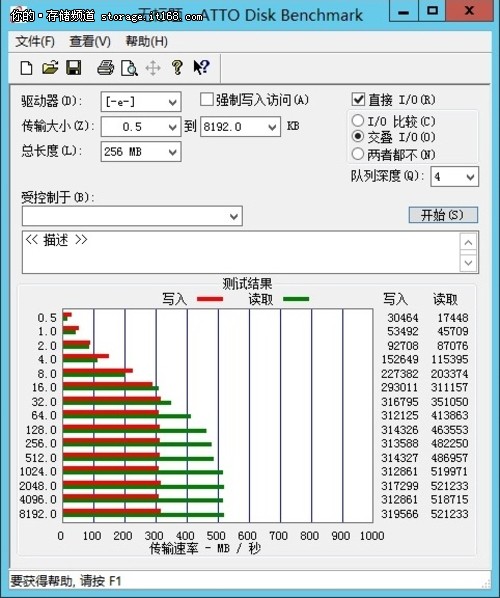This screenshot has height=598, width=500.
Task: Uncheck the 直接 I/O checkbox
Action: [x=358, y=100]
